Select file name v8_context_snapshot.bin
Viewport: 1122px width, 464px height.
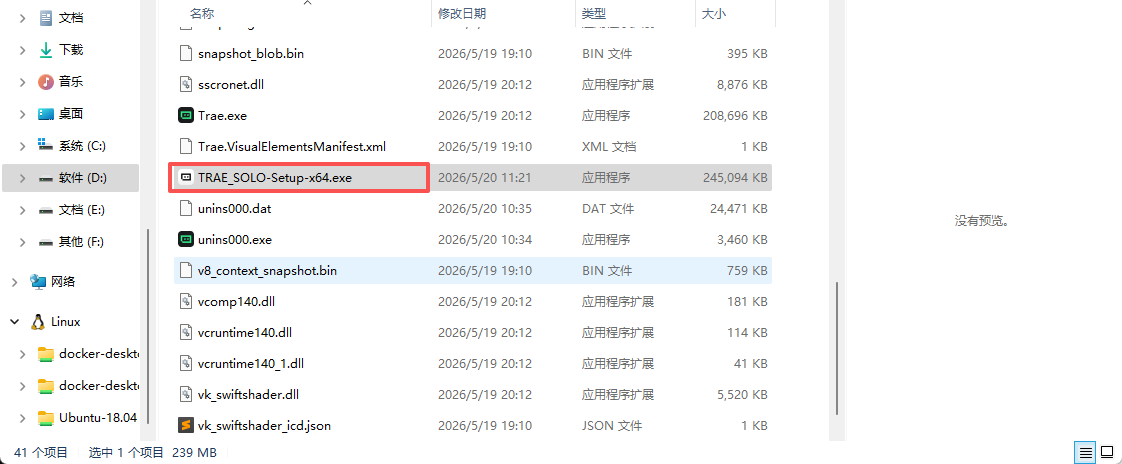click(268, 271)
